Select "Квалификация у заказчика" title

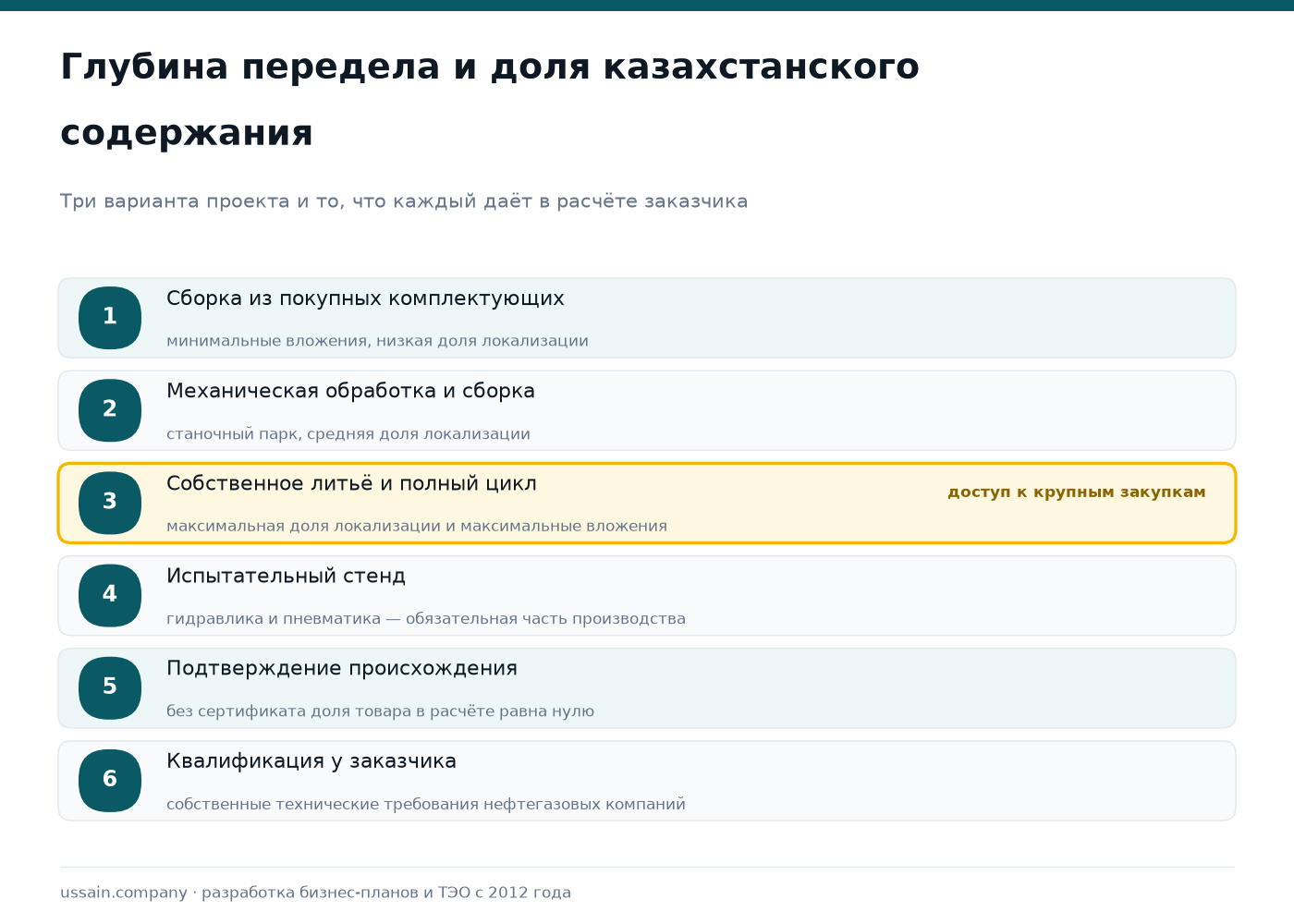click(311, 761)
